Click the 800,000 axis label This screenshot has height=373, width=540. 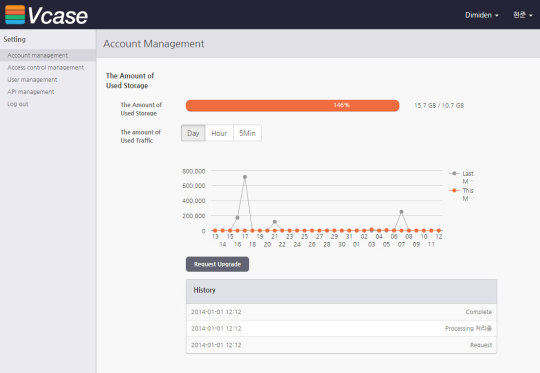coord(194,171)
